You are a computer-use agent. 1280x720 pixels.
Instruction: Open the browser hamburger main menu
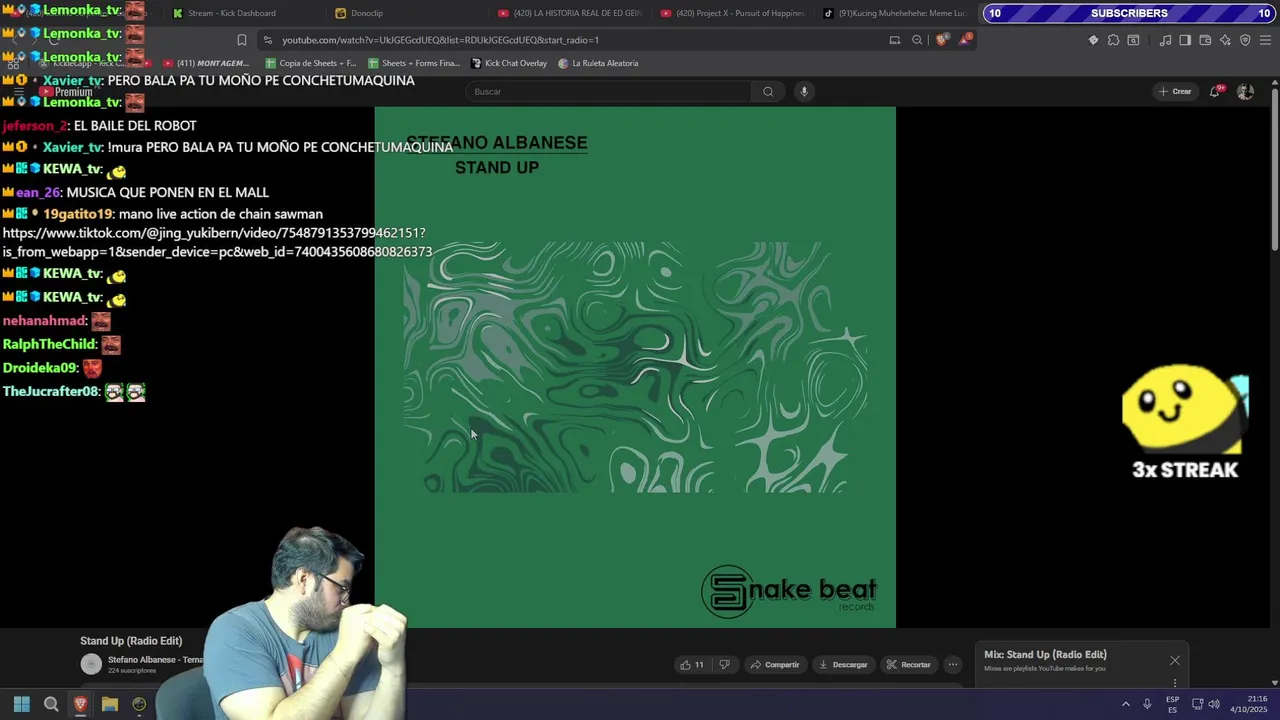(x=1266, y=40)
